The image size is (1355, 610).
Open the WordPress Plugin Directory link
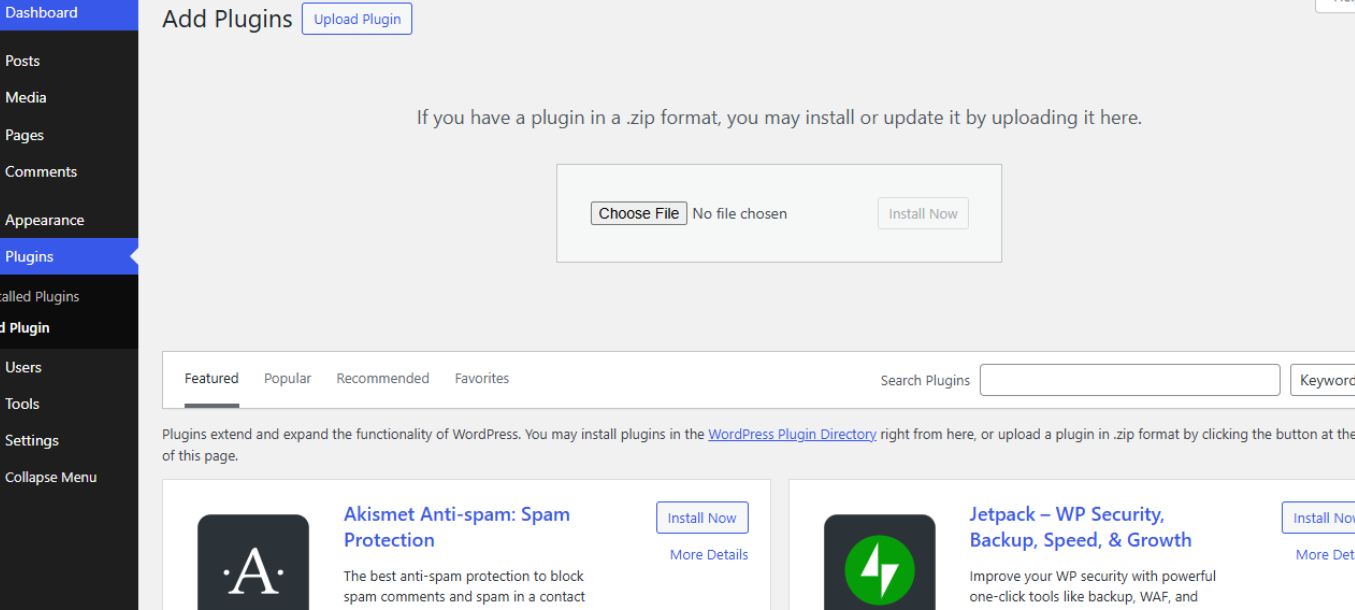coord(792,434)
